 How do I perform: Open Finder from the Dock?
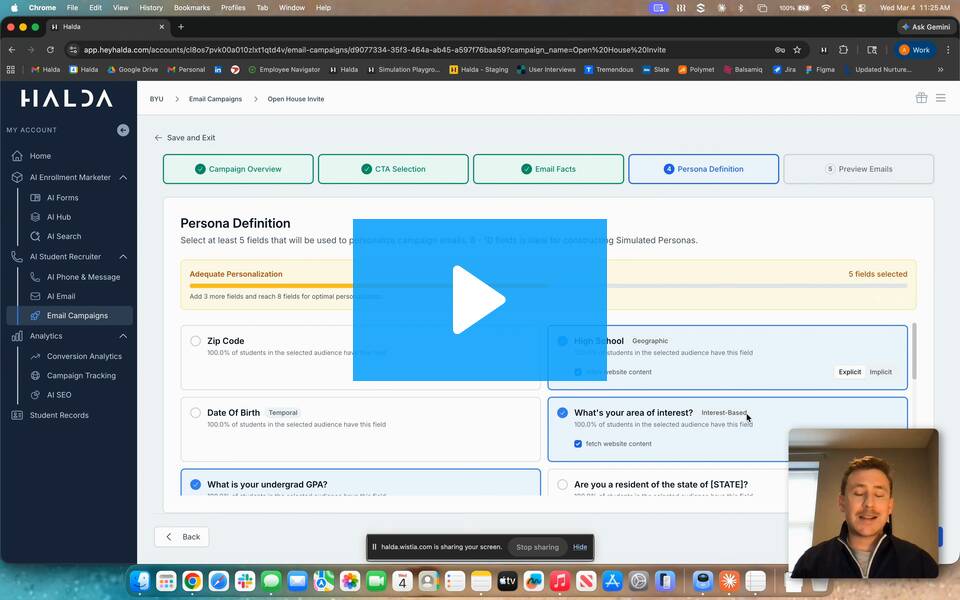[x=140, y=580]
